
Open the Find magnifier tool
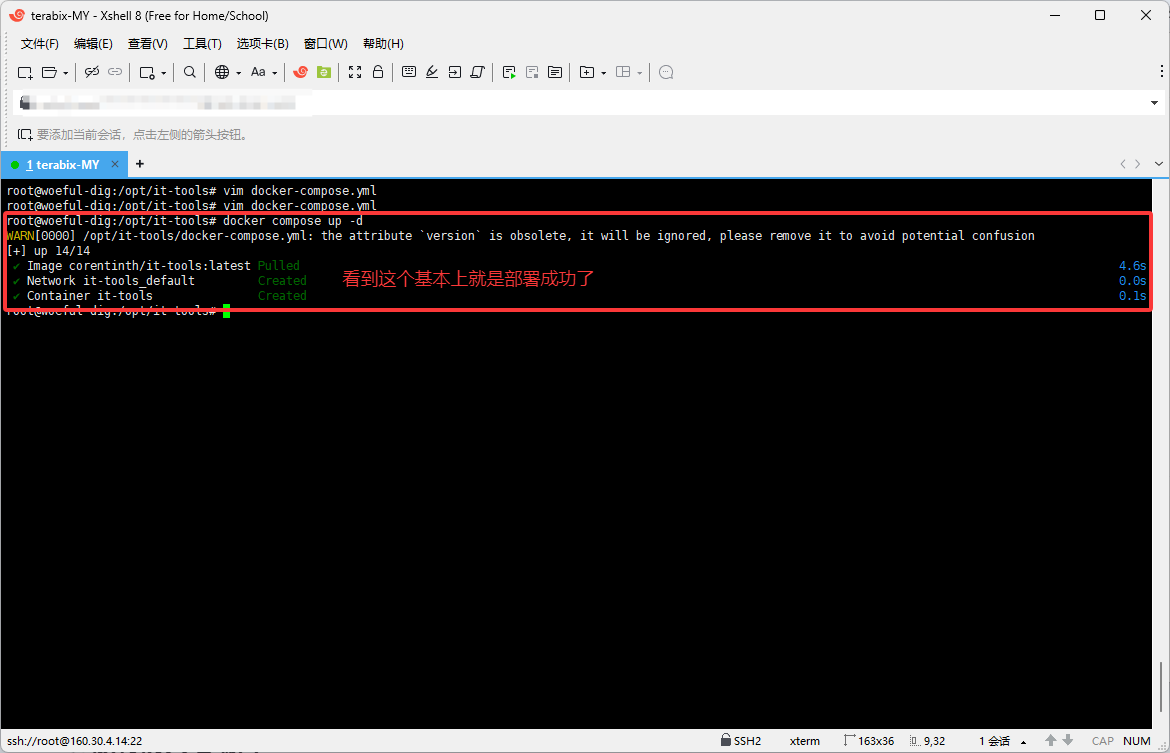coord(190,72)
